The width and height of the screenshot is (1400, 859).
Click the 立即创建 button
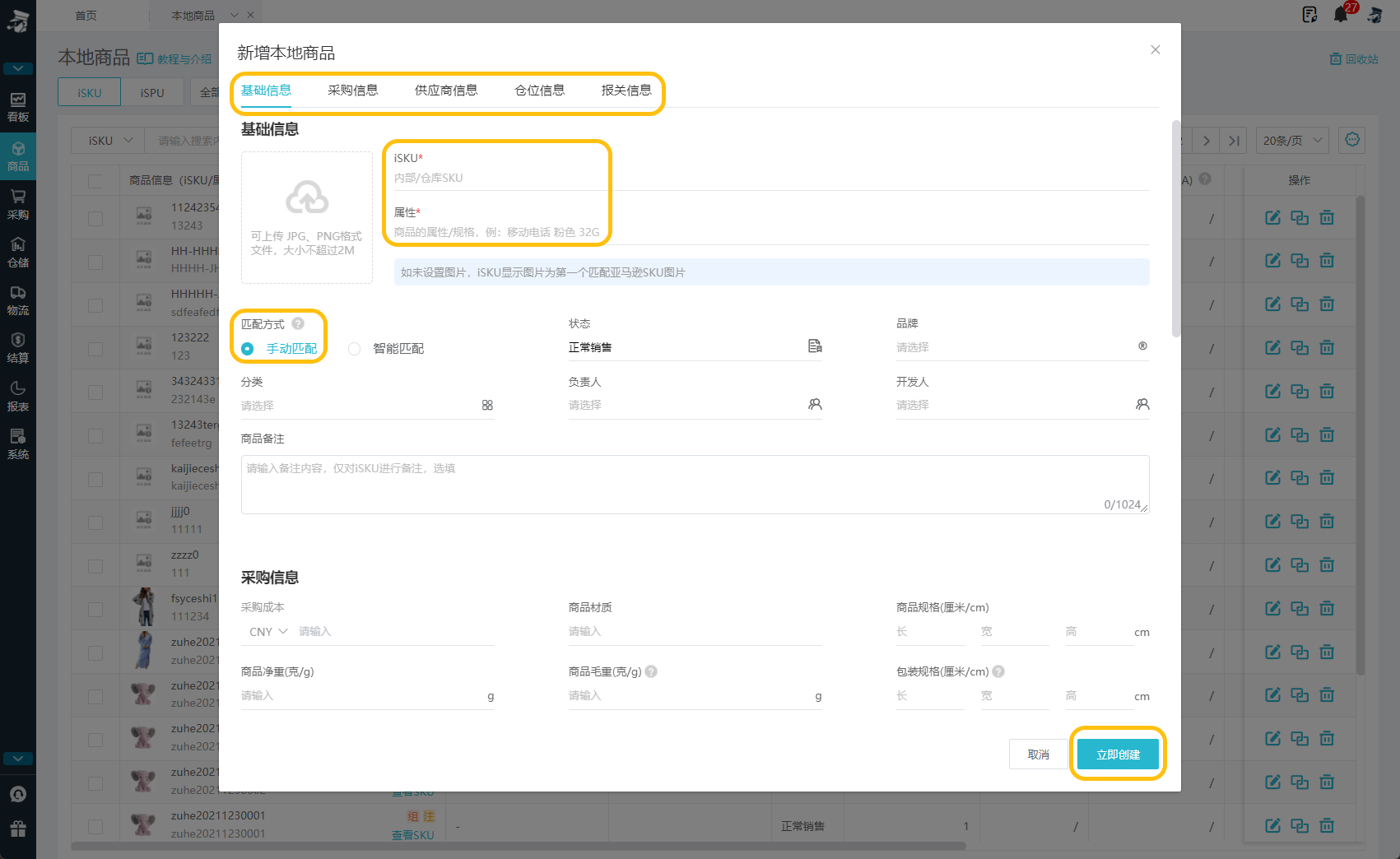1118,755
